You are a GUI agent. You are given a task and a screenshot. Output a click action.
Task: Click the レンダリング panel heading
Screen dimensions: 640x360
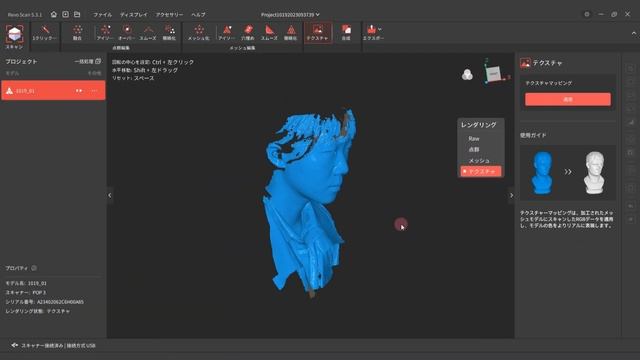(x=479, y=125)
